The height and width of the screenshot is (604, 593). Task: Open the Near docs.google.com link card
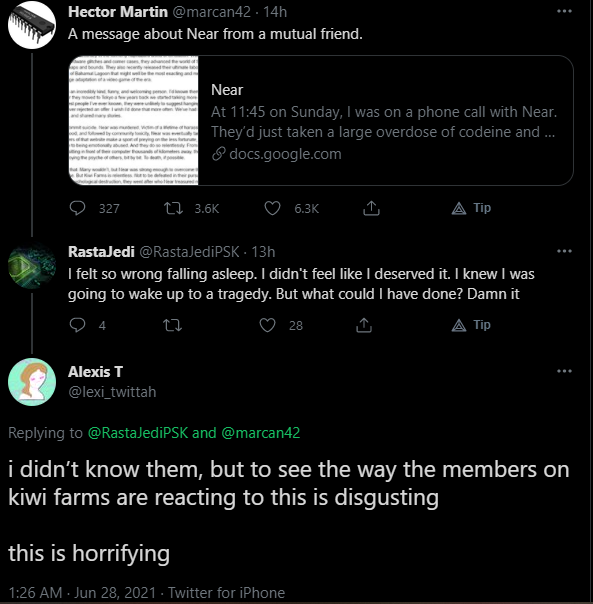tap(321, 121)
